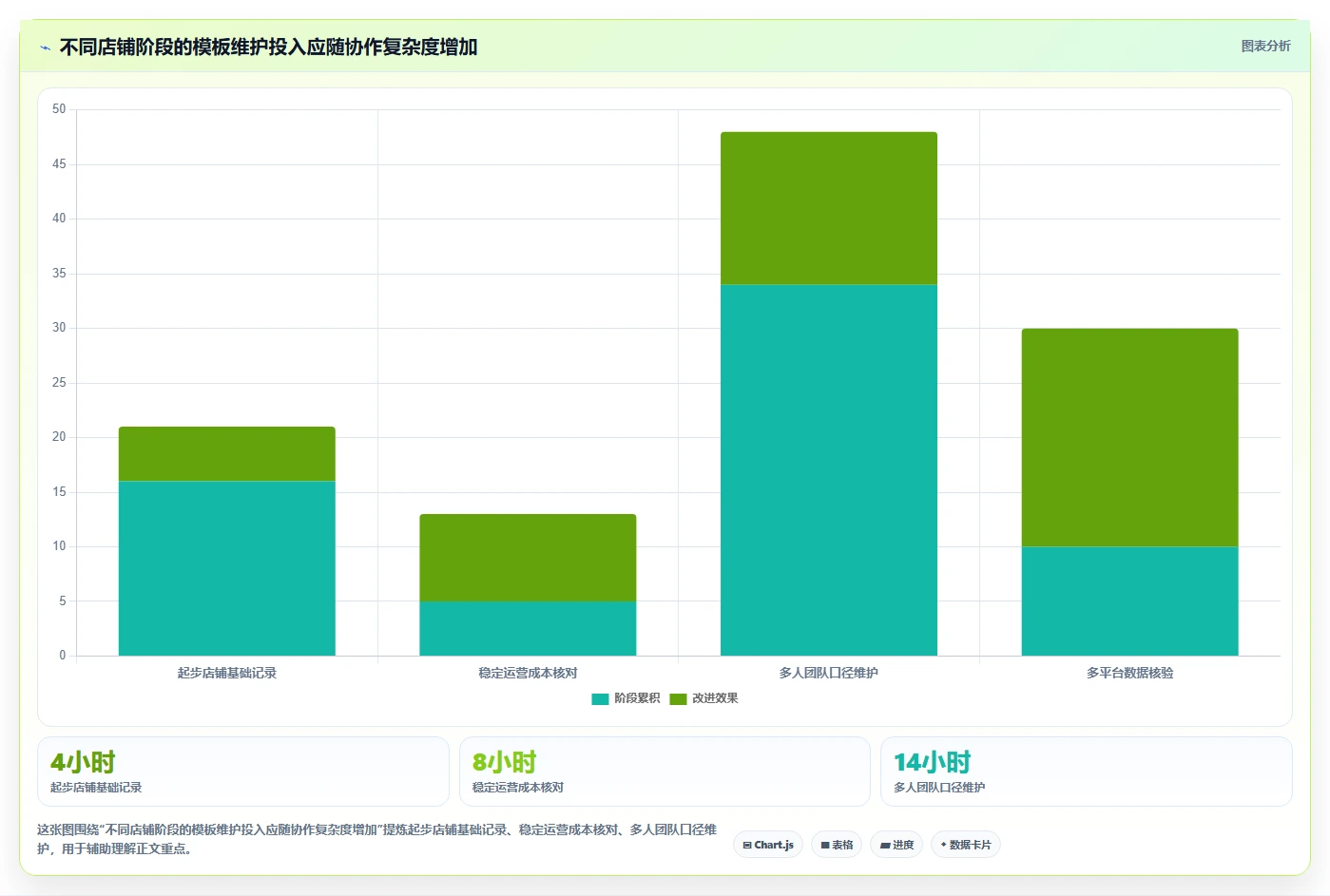The width and height of the screenshot is (1330, 896).
Task: Click the x-axis label 稳定运营成本核对
Action: pos(528,673)
